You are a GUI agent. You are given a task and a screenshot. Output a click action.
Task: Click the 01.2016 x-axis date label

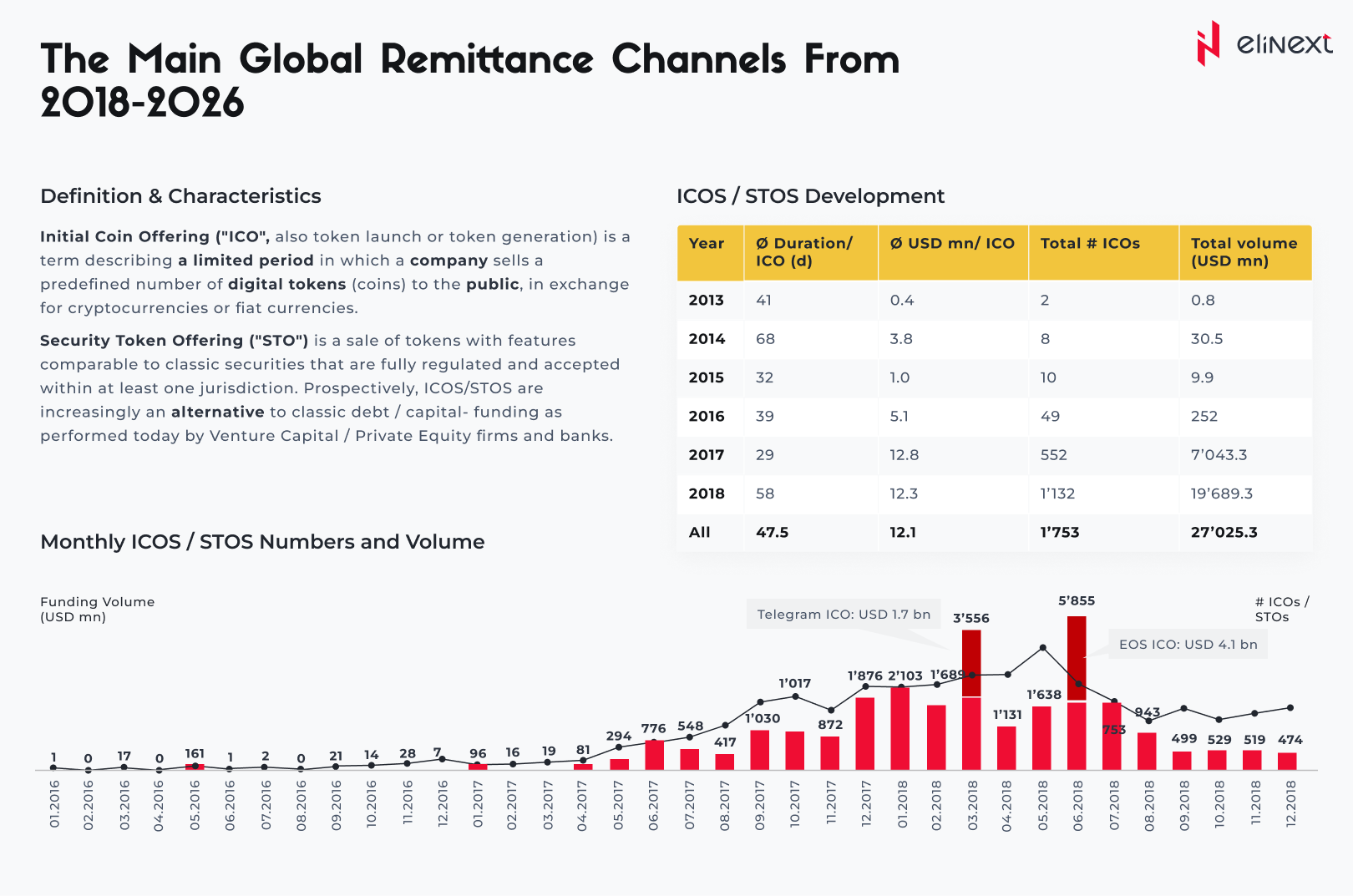(54, 803)
